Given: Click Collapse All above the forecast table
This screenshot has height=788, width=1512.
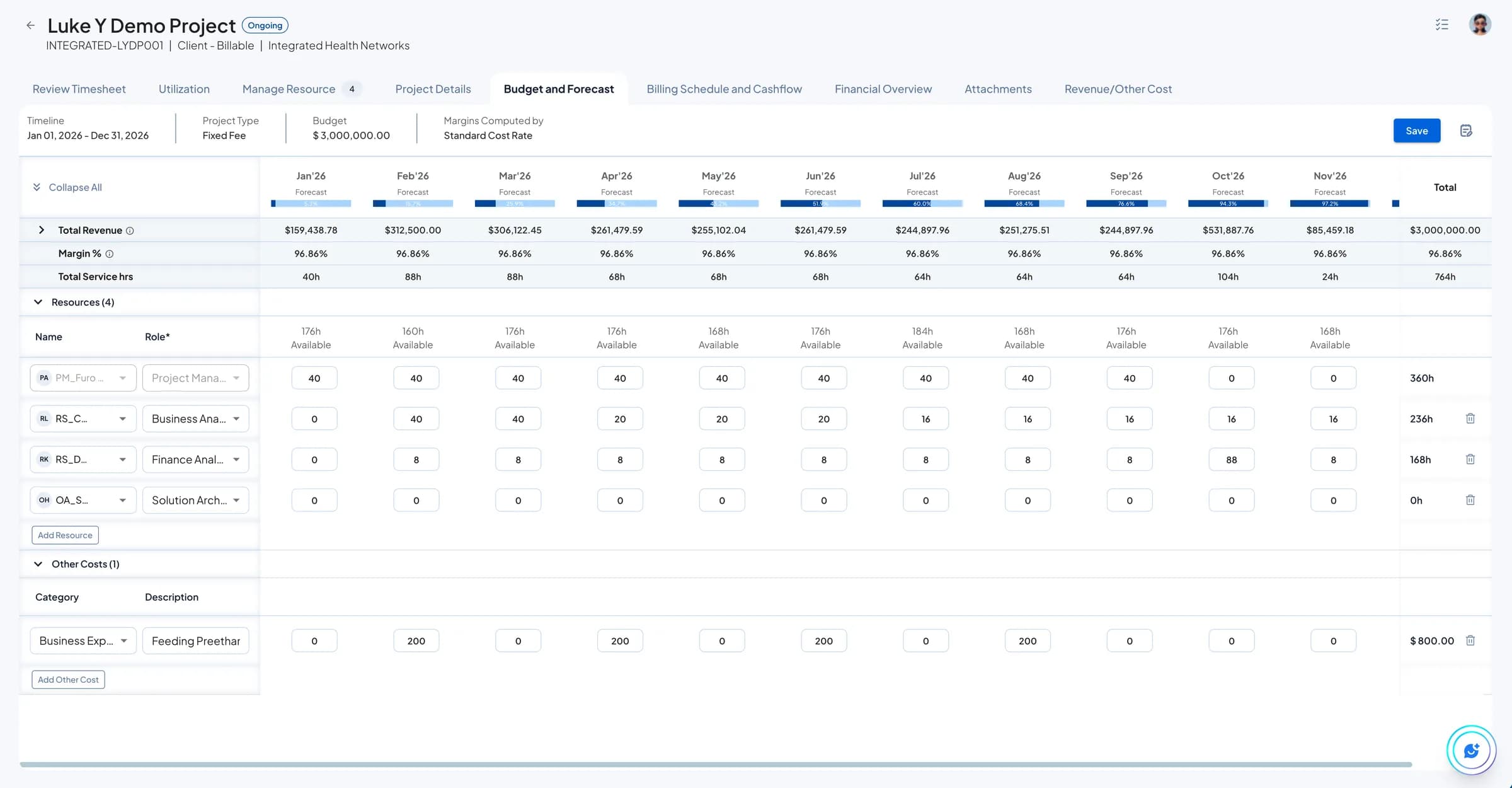Looking at the screenshot, I should pyautogui.click(x=67, y=187).
